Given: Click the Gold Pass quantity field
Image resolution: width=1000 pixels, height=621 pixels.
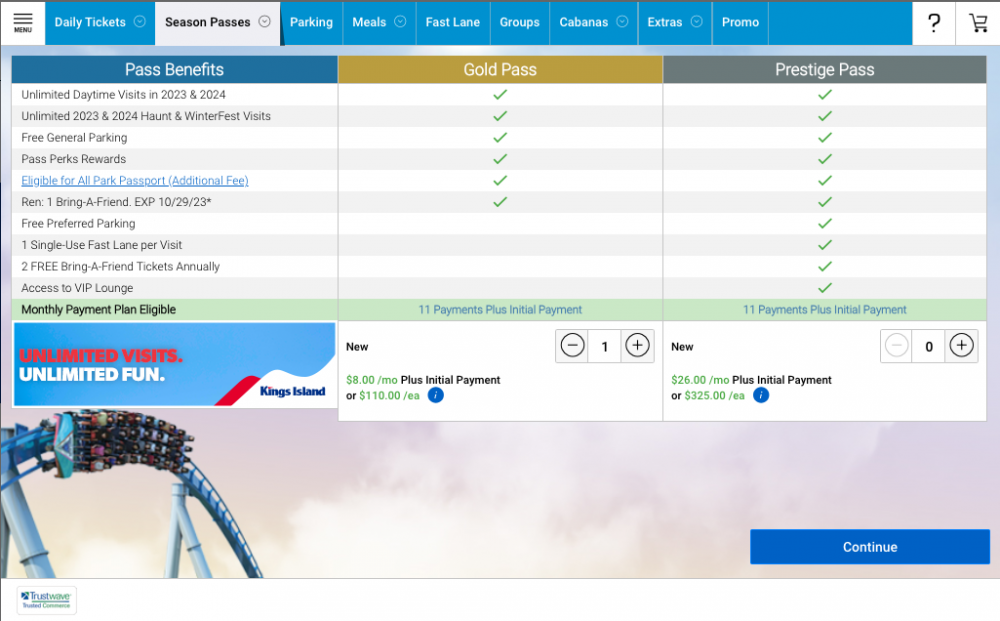Looking at the screenshot, I should (604, 346).
